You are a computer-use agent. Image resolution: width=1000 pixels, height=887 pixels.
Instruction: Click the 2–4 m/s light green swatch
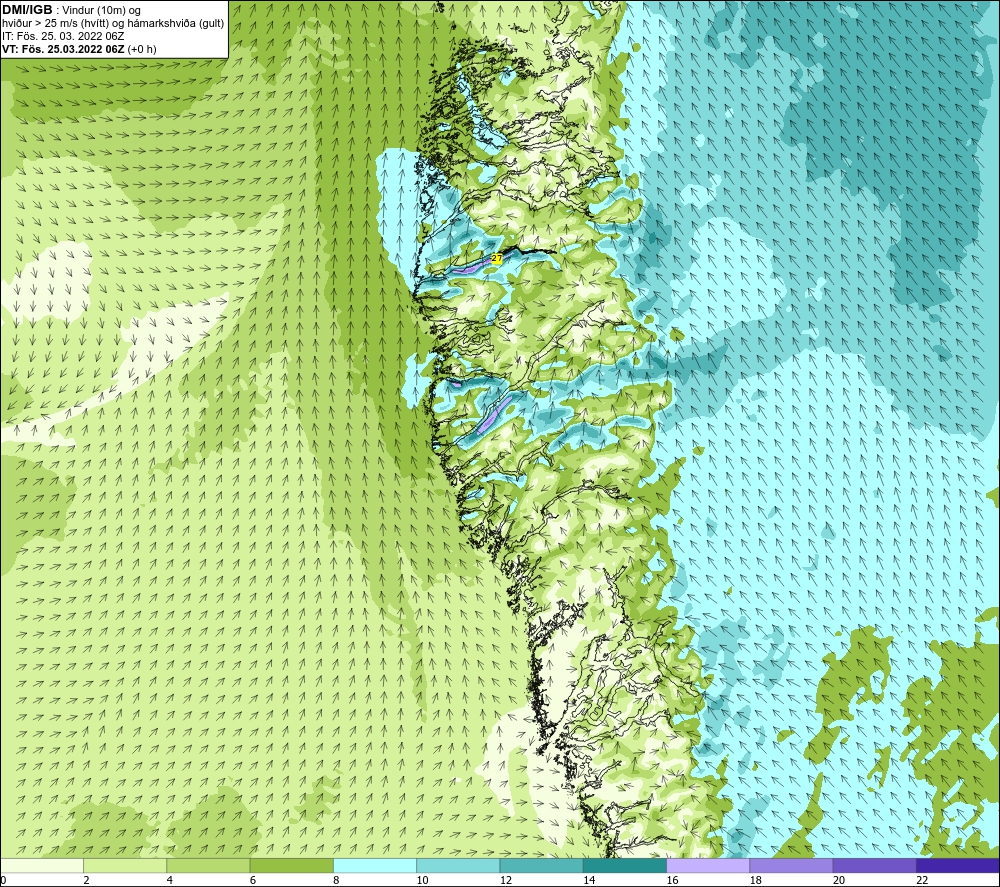coord(125,865)
